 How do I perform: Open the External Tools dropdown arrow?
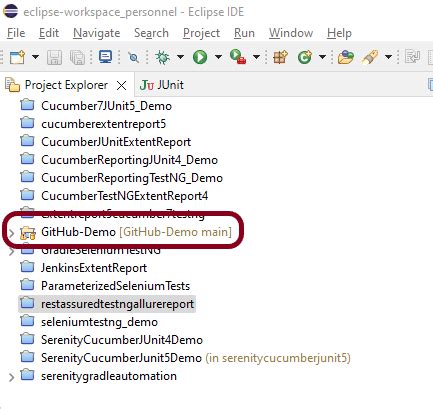pos(256,57)
